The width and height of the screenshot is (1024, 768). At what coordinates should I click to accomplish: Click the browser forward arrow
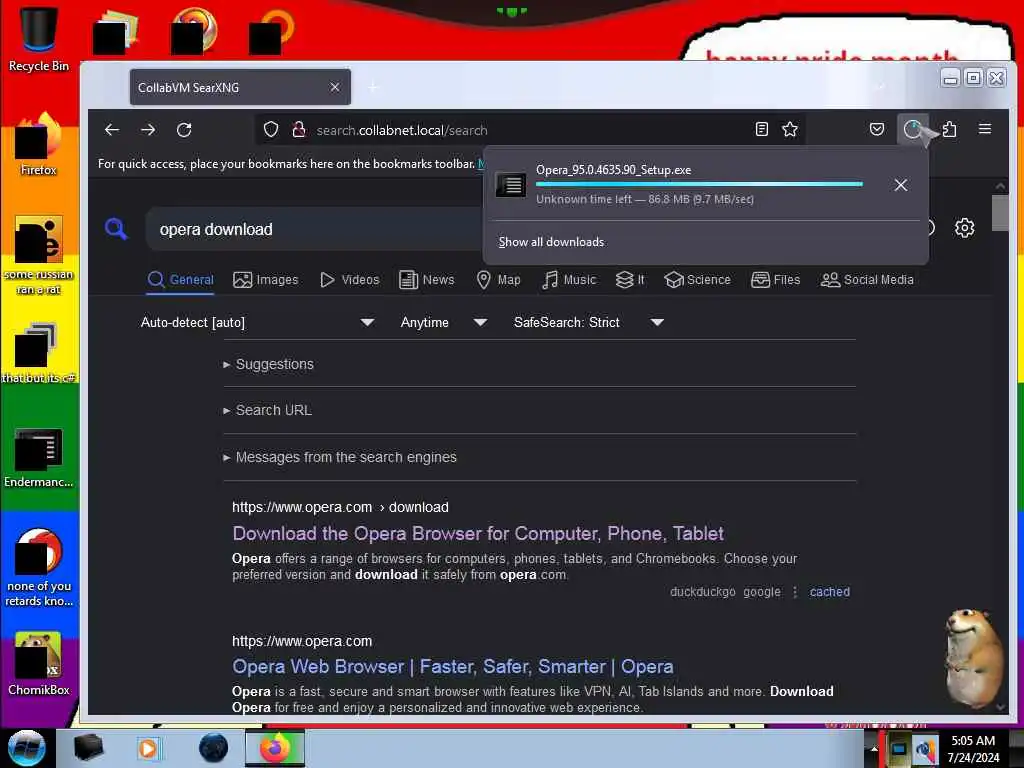[148, 130]
